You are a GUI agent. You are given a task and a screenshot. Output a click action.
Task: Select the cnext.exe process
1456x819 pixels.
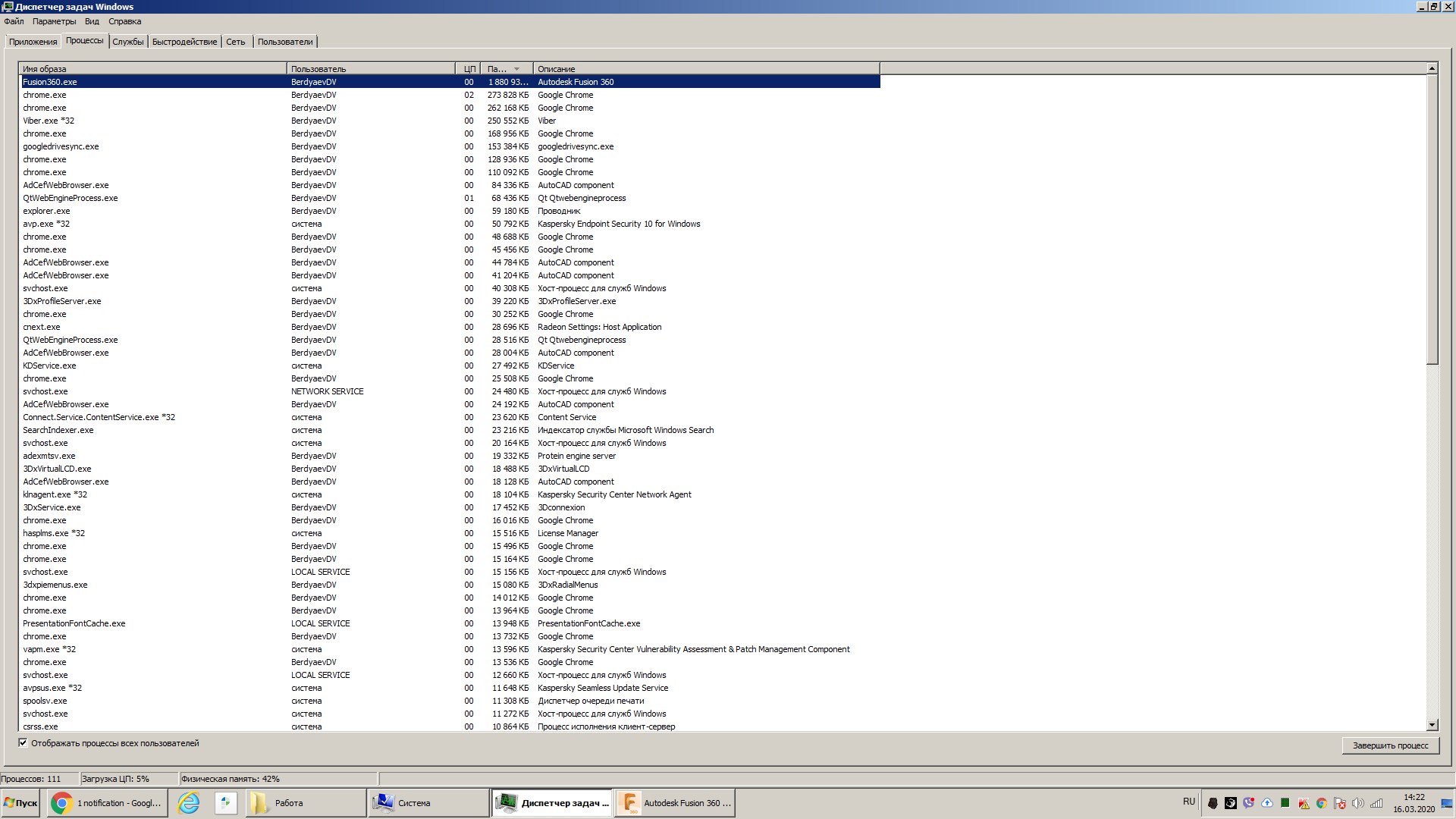(450, 327)
